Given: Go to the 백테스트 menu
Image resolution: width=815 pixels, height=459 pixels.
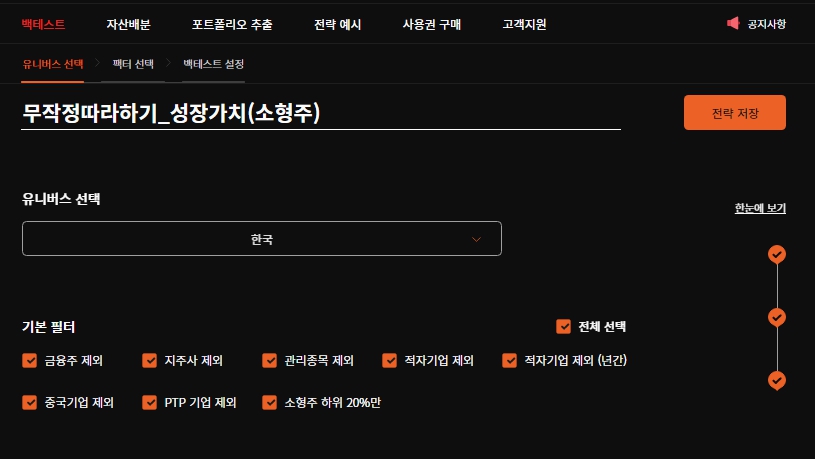Looking at the screenshot, I should (x=43, y=24).
